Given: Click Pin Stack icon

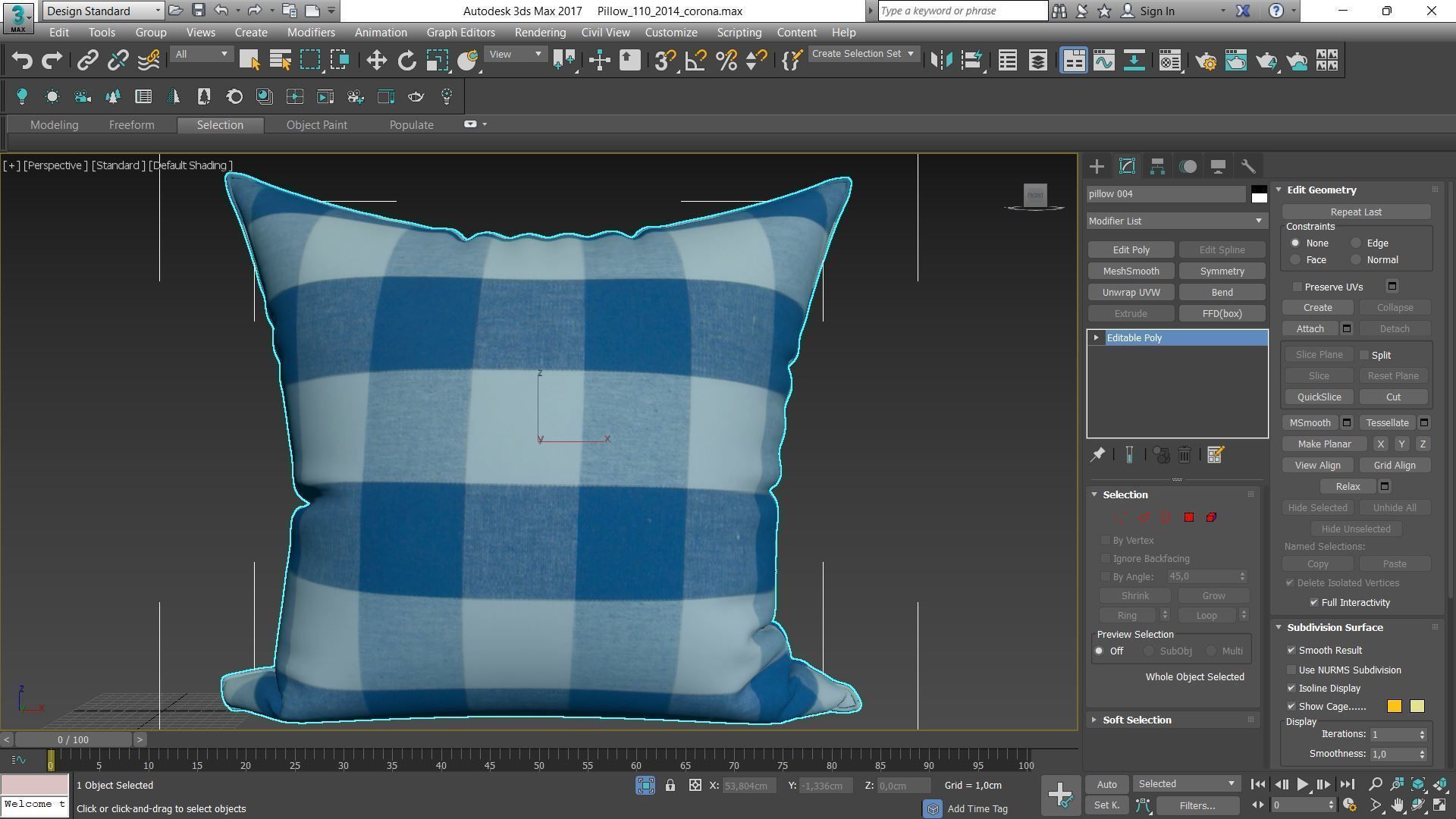Looking at the screenshot, I should pos(1097,455).
